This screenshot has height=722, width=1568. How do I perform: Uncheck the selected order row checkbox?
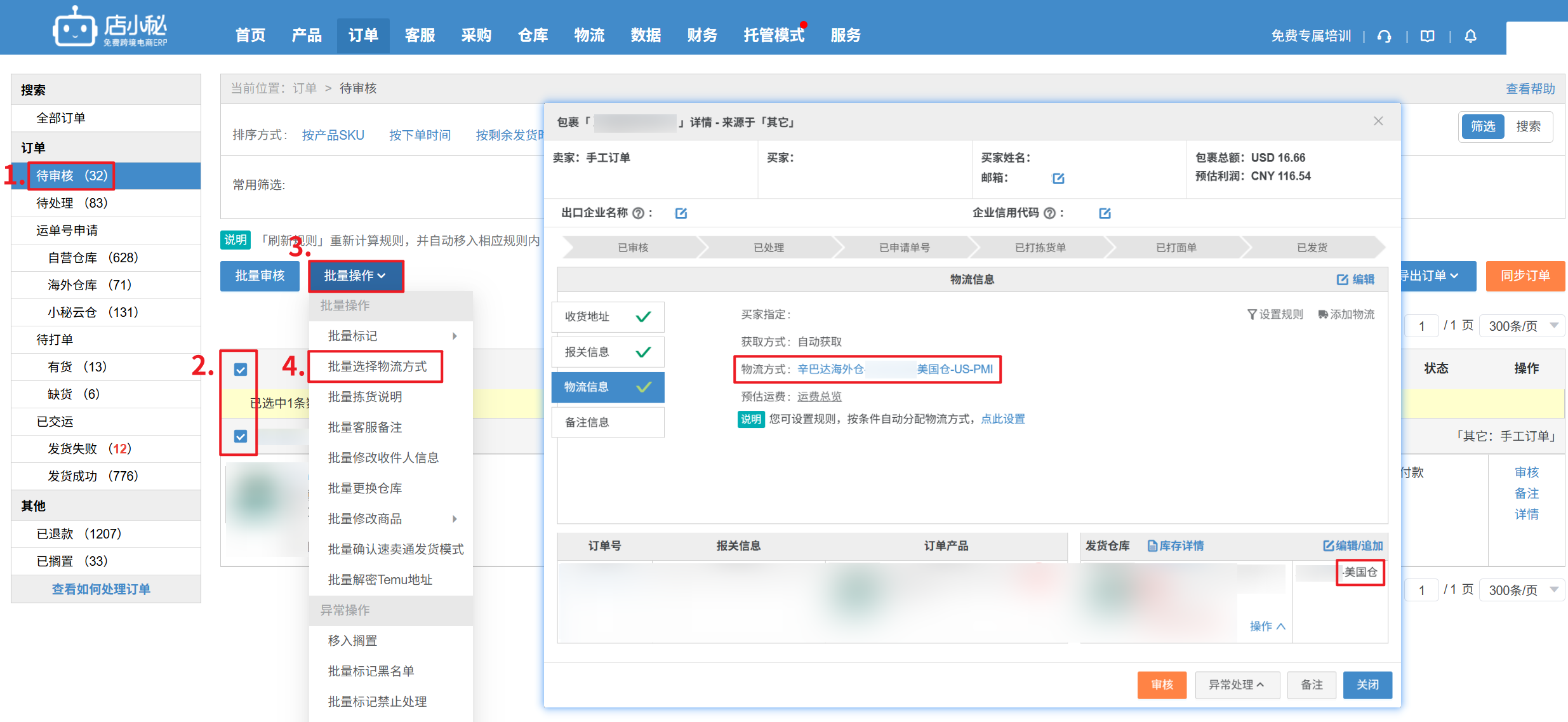point(241,436)
